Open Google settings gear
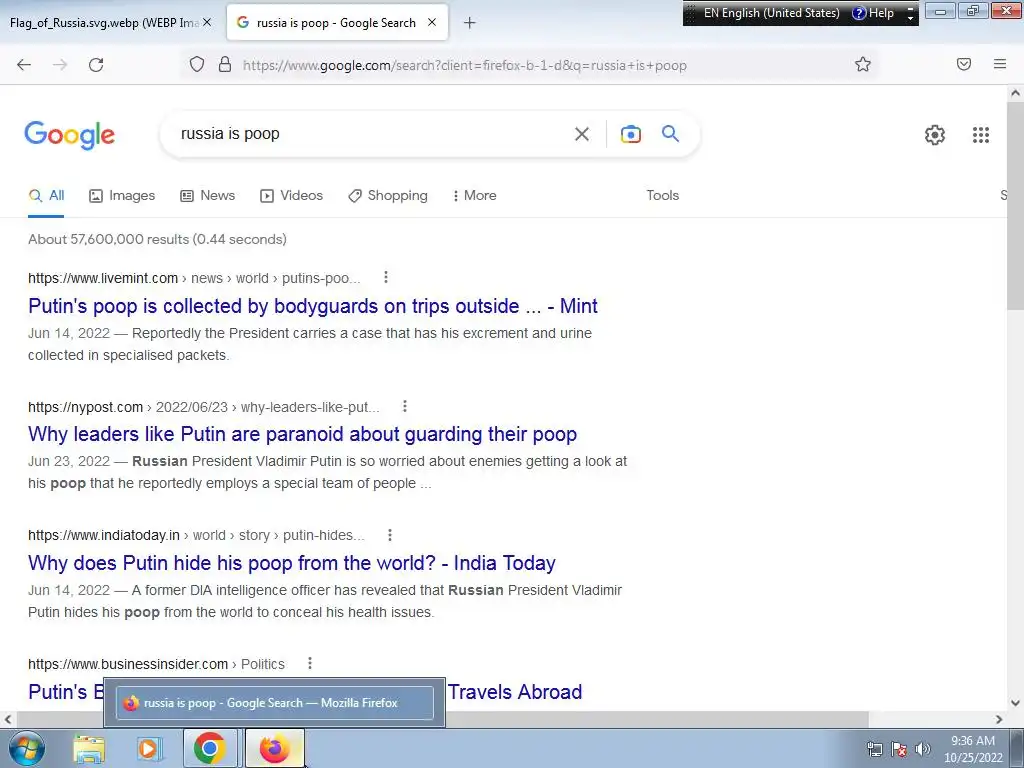The image size is (1024, 768). click(935, 135)
